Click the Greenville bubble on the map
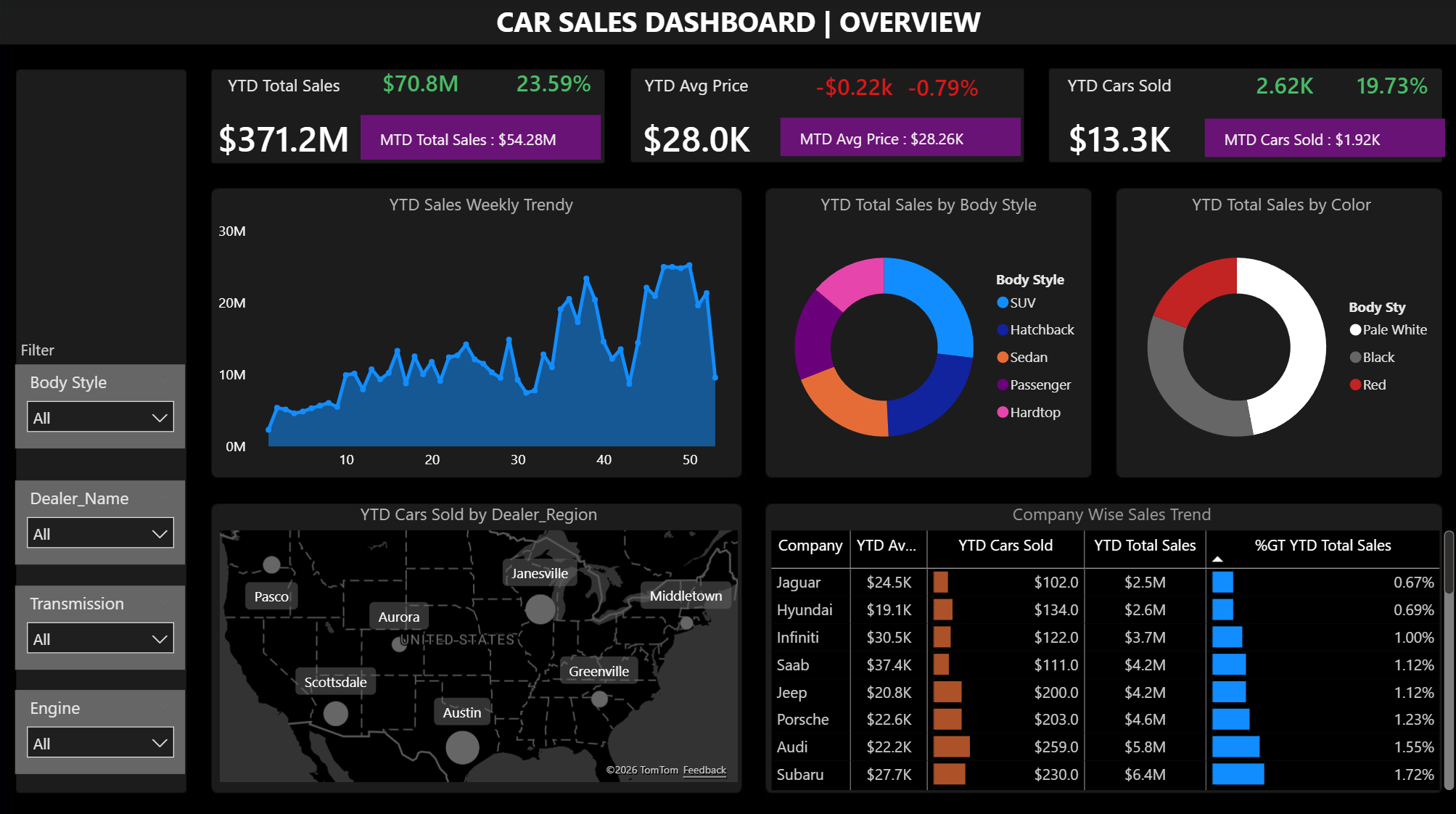Viewport: 1456px width, 814px height. pos(599,699)
